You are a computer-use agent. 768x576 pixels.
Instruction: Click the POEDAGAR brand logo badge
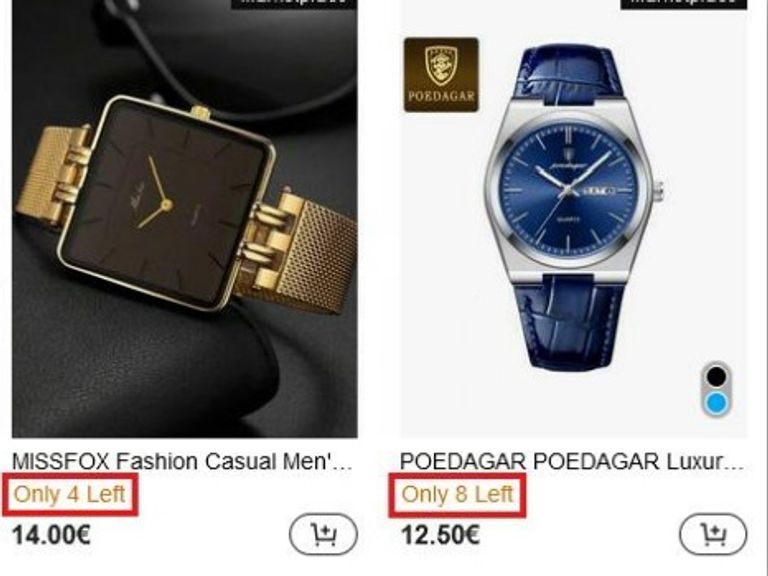[x=441, y=75]
